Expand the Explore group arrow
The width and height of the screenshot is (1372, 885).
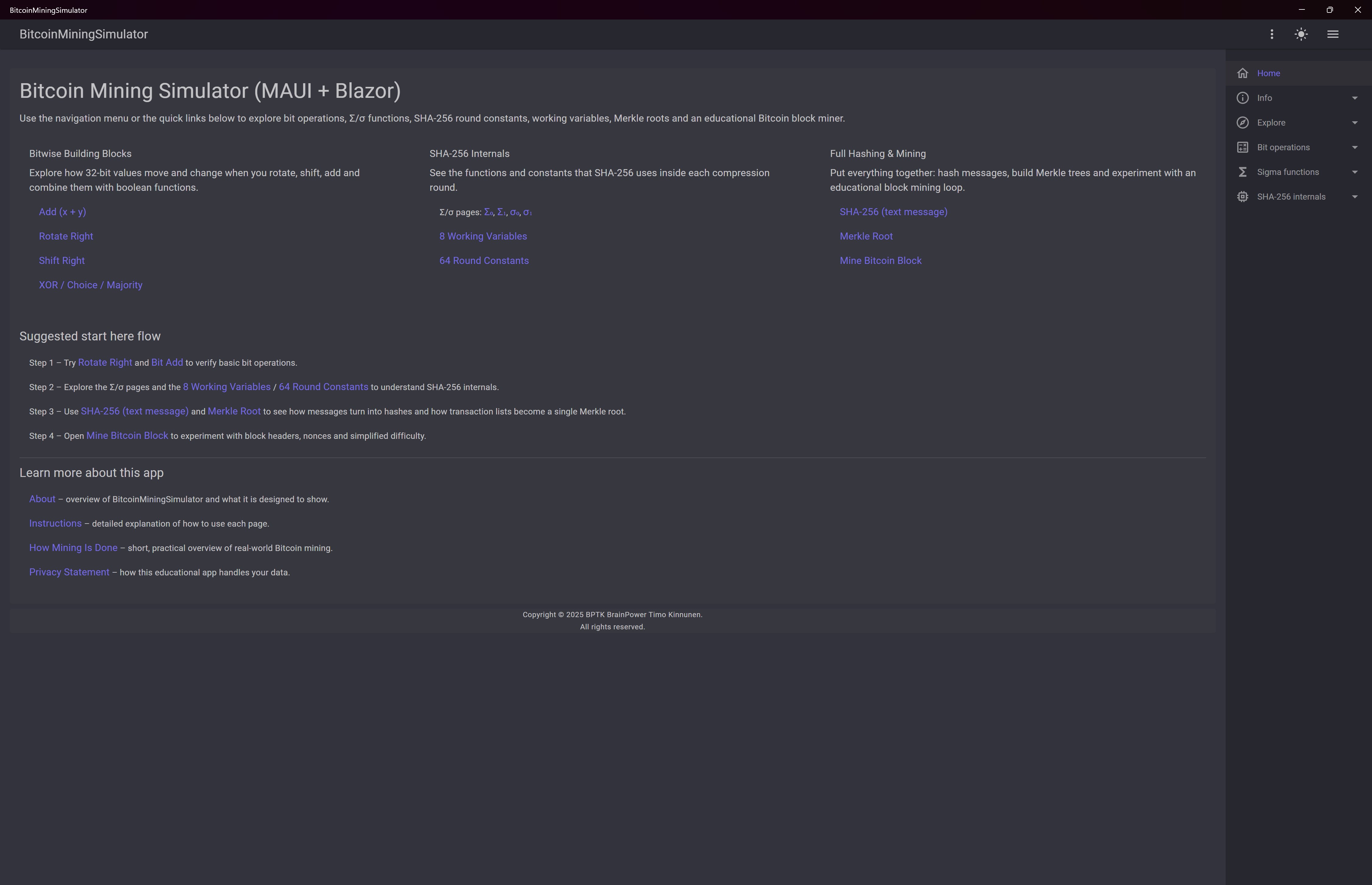[x=1355, y=123]
